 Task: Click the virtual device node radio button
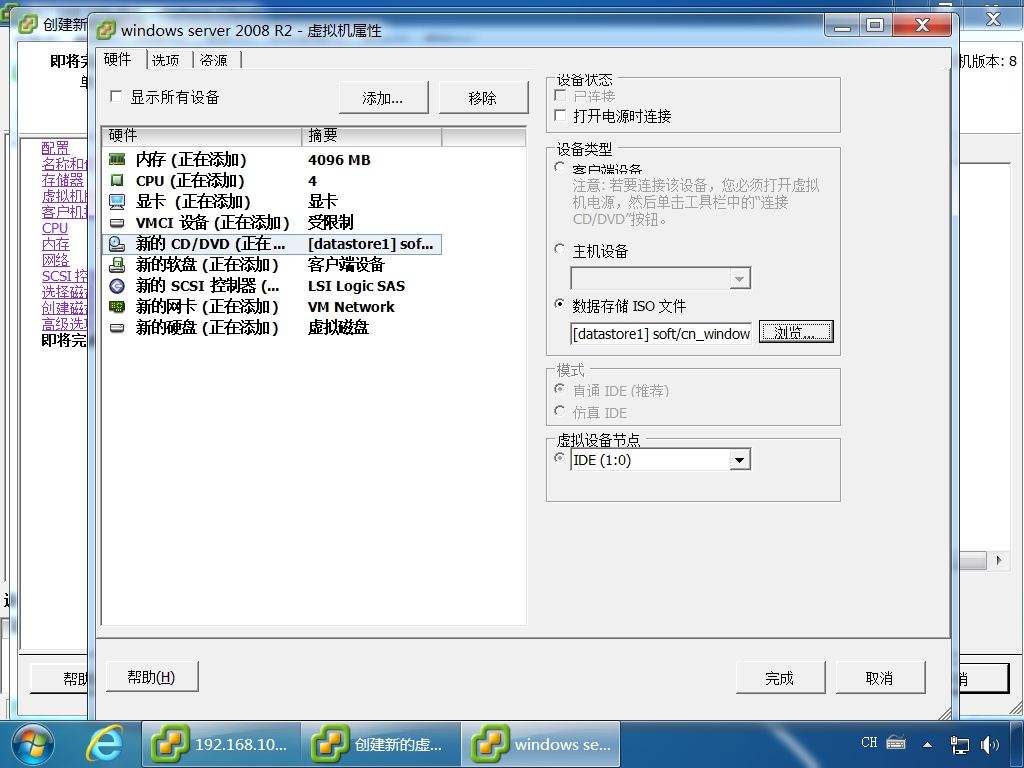click(560, 458)
